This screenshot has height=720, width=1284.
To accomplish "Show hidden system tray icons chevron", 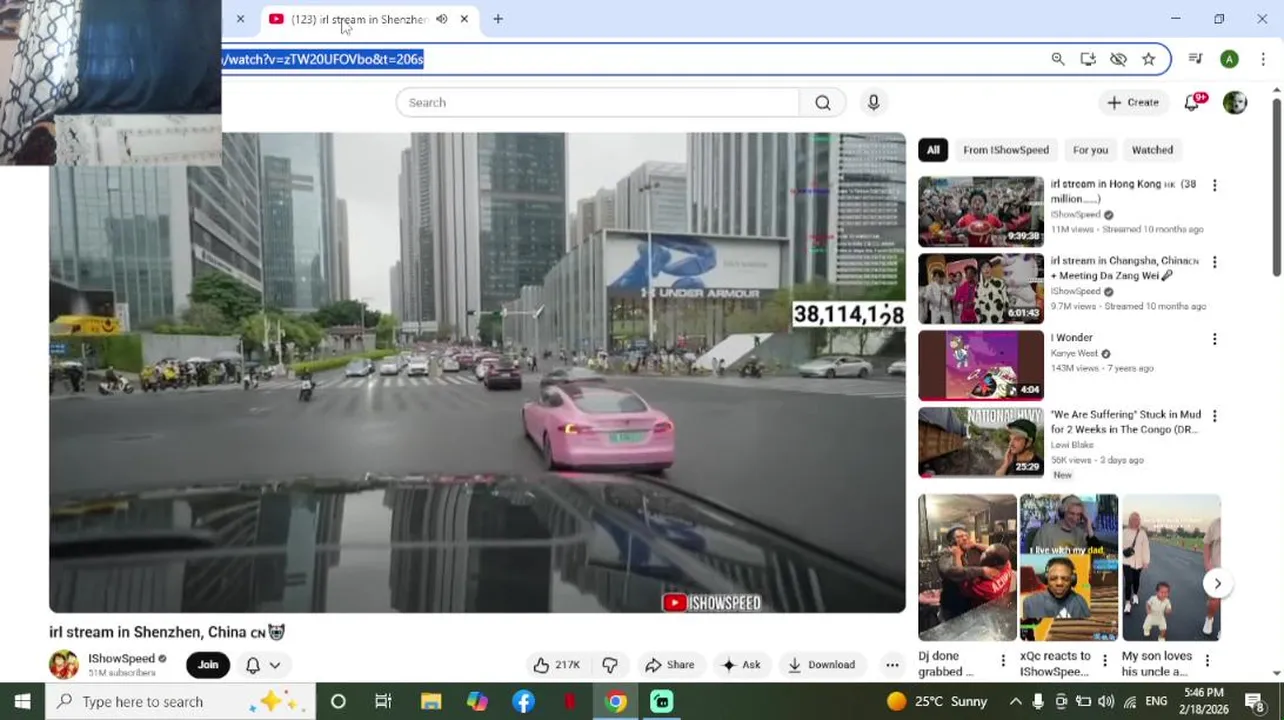I will point(1015,701).
